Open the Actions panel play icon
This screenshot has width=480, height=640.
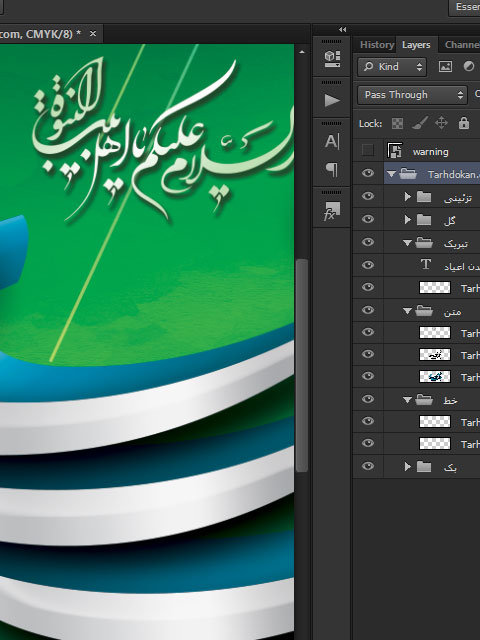pyautogui.click(x=332, y=100)
